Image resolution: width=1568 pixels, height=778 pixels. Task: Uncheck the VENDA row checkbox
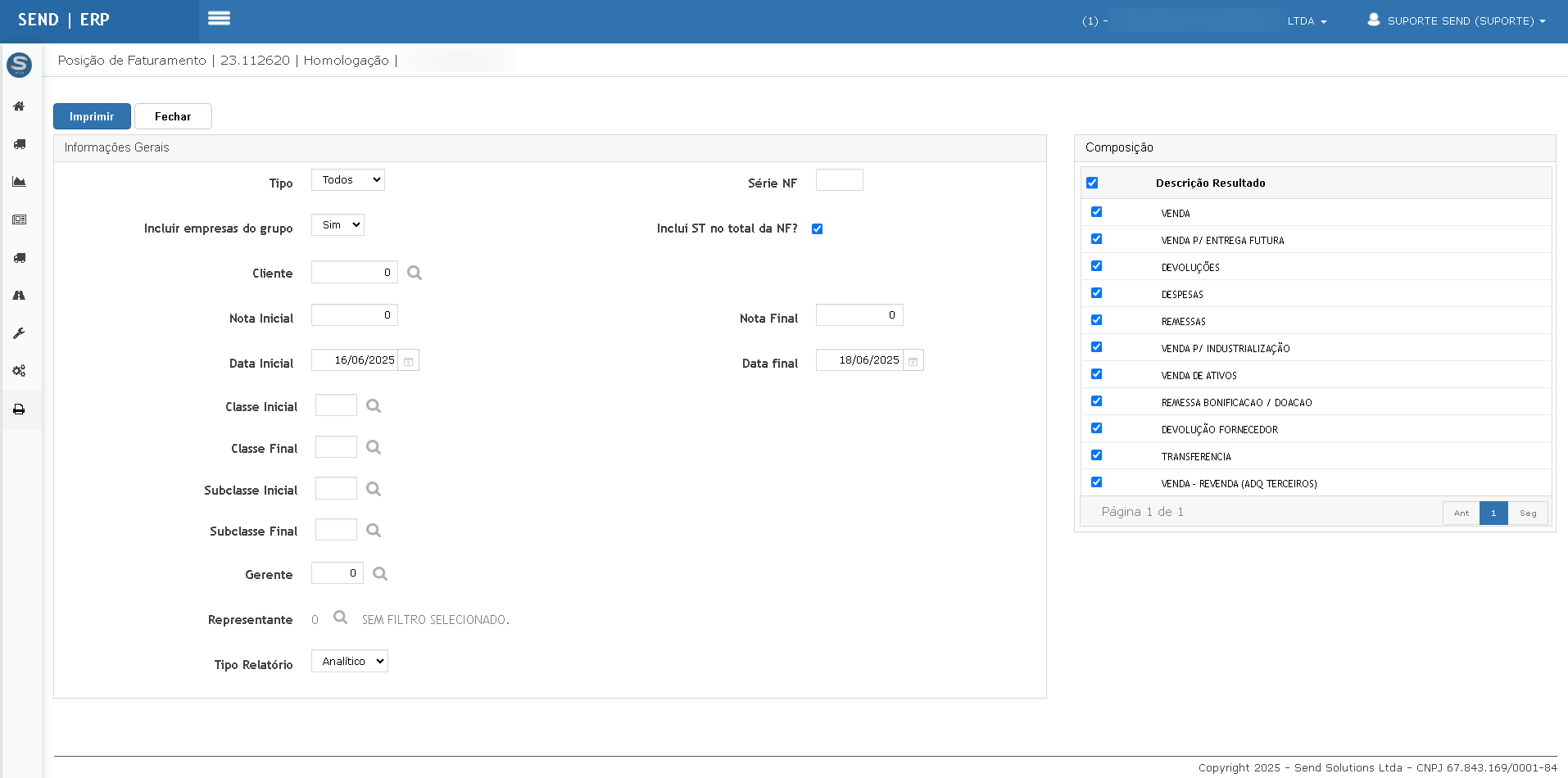(1096, 212)
